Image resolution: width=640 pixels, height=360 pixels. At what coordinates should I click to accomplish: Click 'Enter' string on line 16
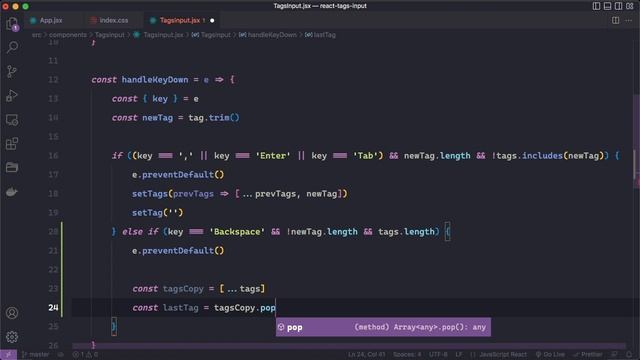pos(273,156)
